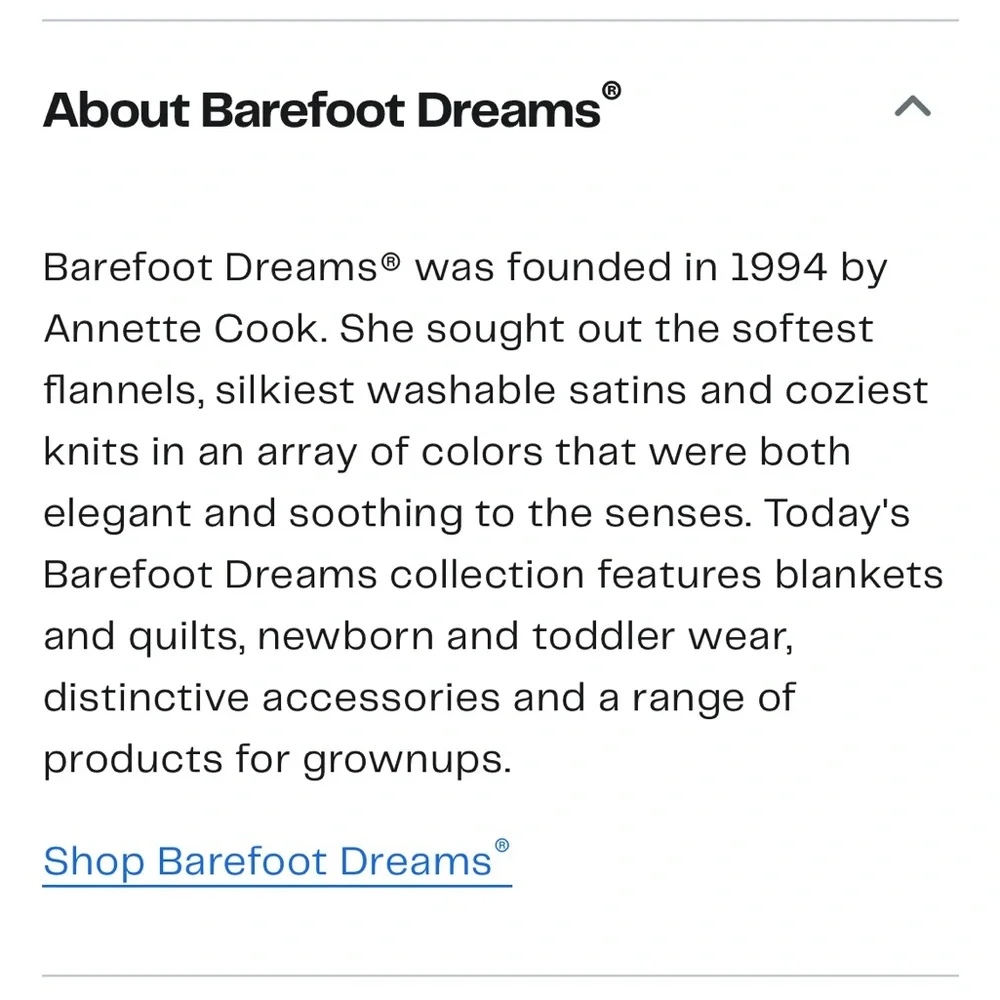Image resolution: width=1000 pixels, height=1000 pixels.
Task: Click the word Annette Cook in the text
Action: click(170, 328)
